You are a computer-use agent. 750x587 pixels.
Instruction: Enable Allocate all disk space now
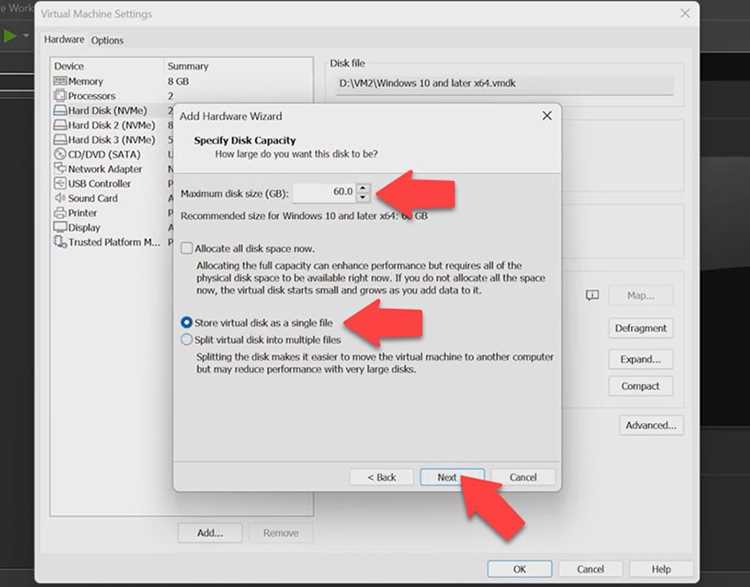(x=187, y=248)
